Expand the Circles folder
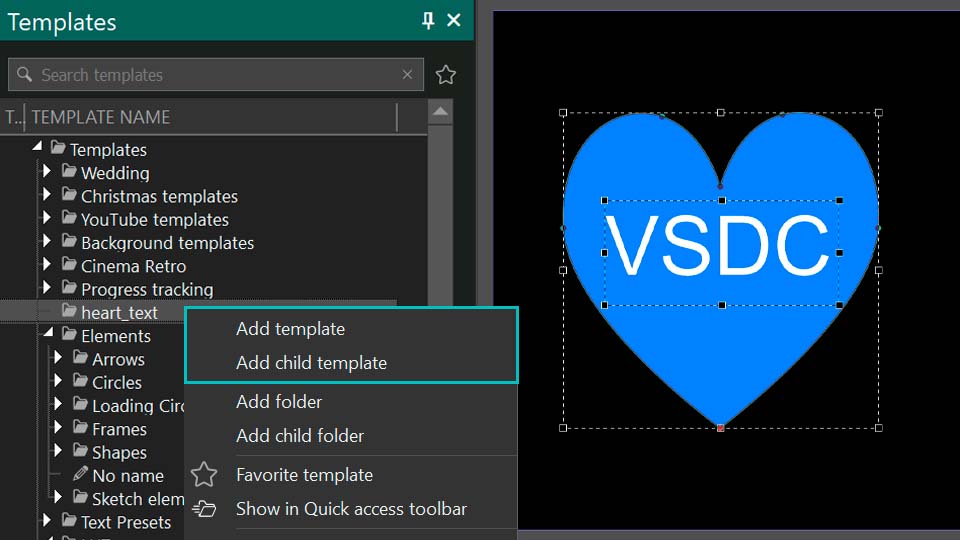 click(58, 381)
